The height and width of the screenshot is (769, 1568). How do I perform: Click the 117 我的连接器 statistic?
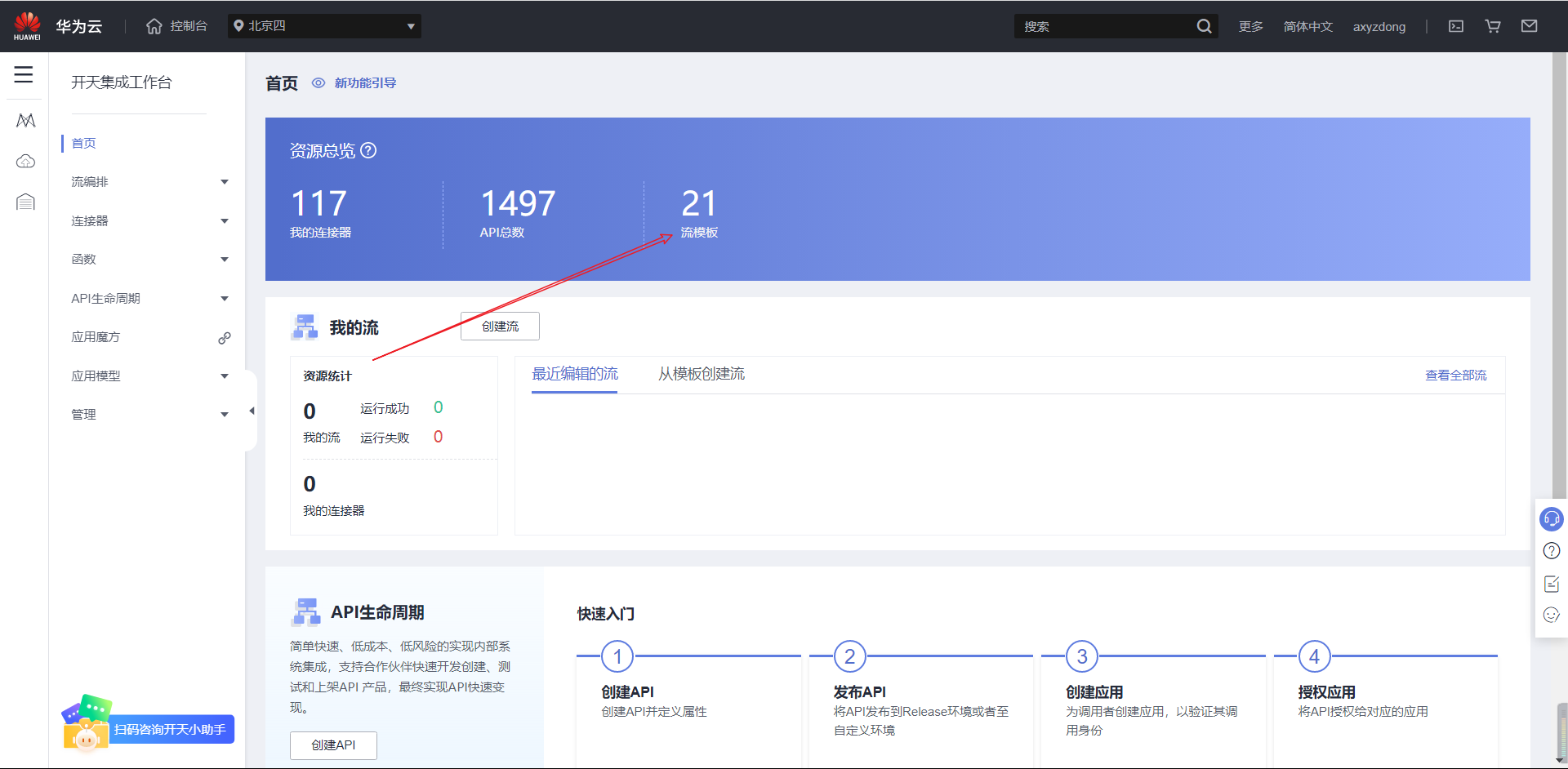tap(321, 213)
